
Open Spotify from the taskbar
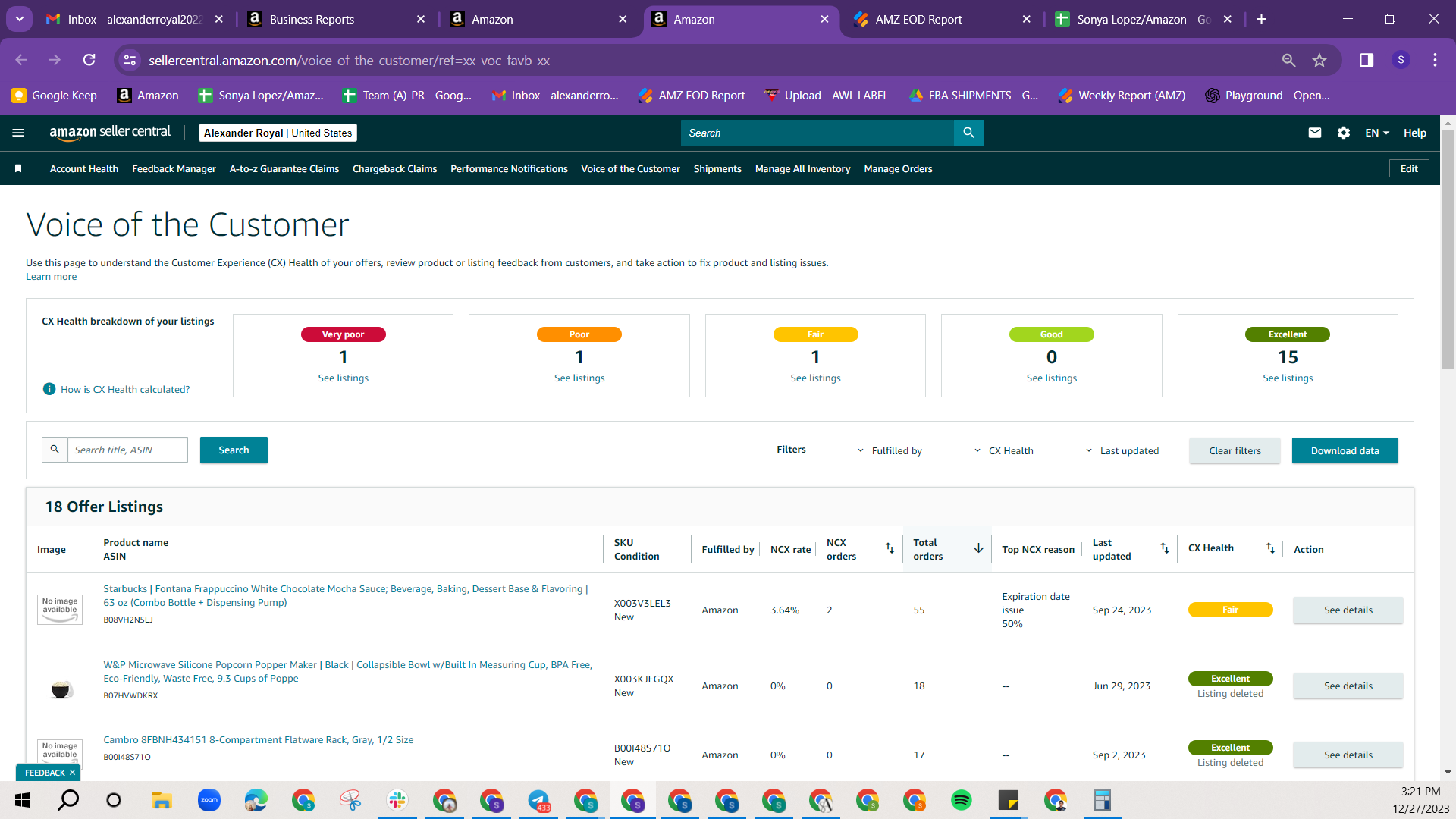tap(961, 800)
